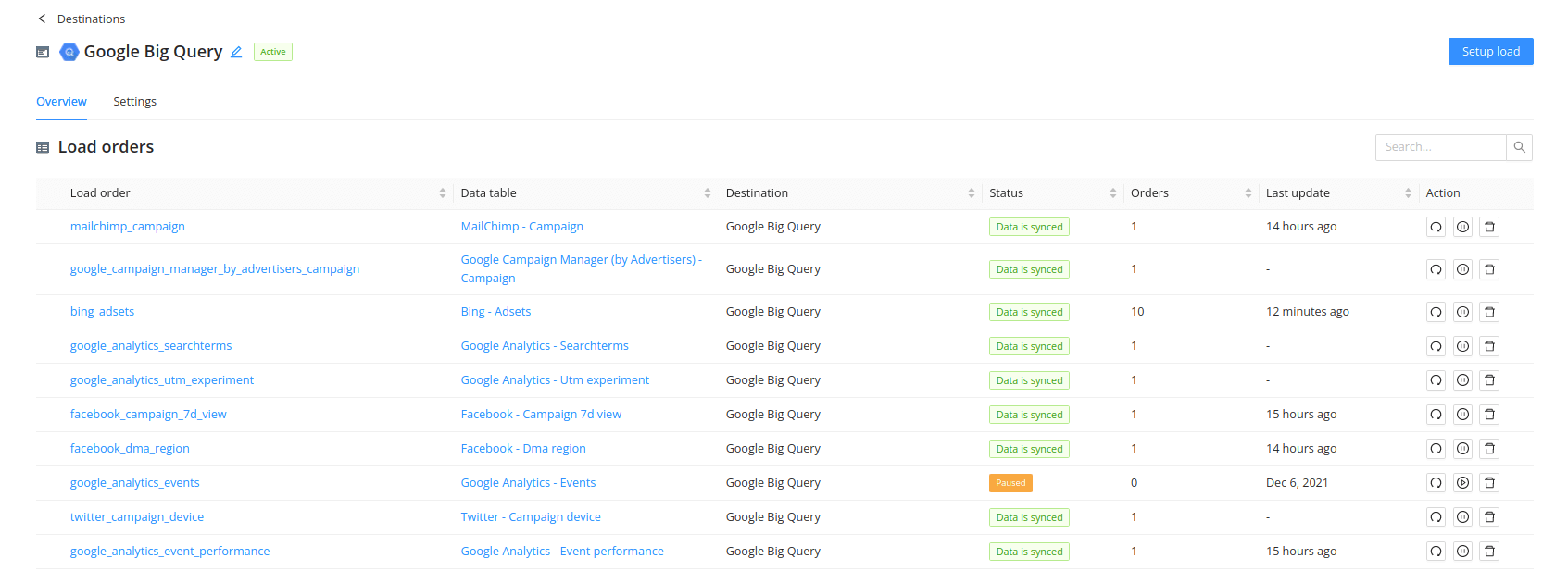Delete the google_analytics_events load order
This screenshot has width=1568, height=571.
[x=1489, y=483]
